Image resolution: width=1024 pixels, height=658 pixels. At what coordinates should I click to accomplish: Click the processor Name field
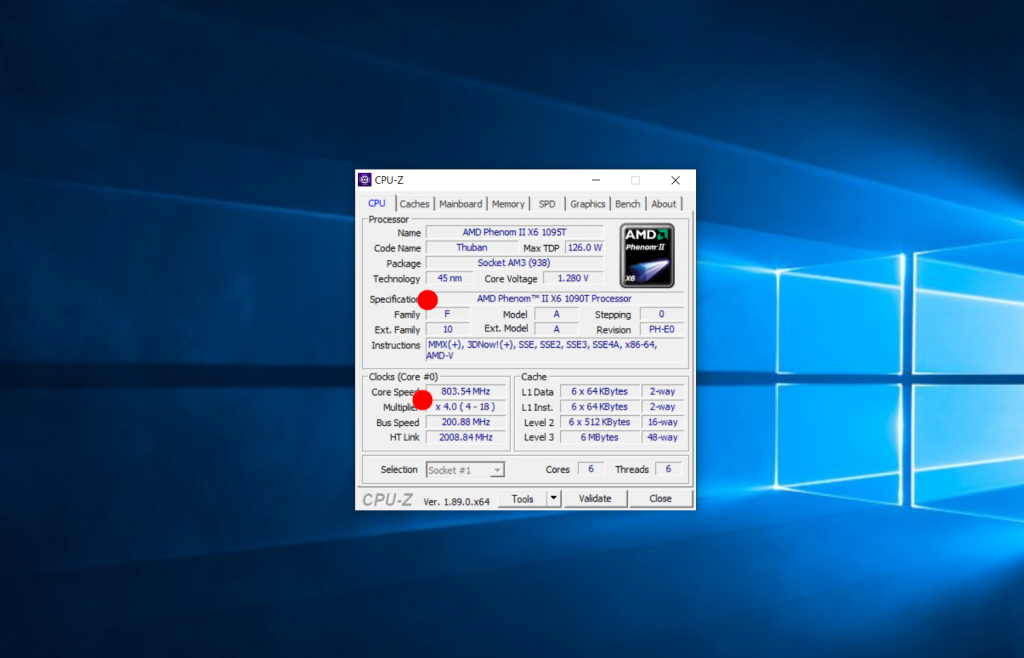[514, 232]
